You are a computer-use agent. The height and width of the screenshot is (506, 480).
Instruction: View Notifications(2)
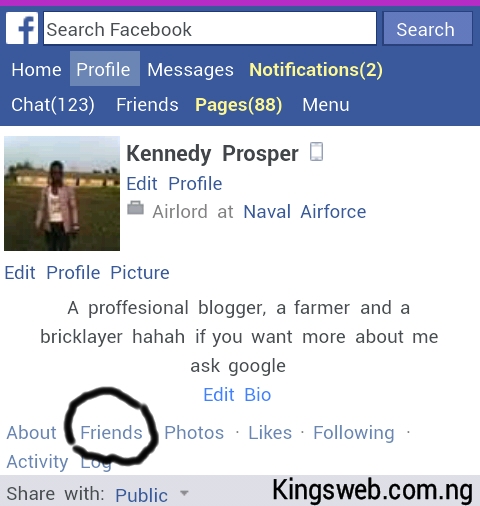(x=316, y=70)
